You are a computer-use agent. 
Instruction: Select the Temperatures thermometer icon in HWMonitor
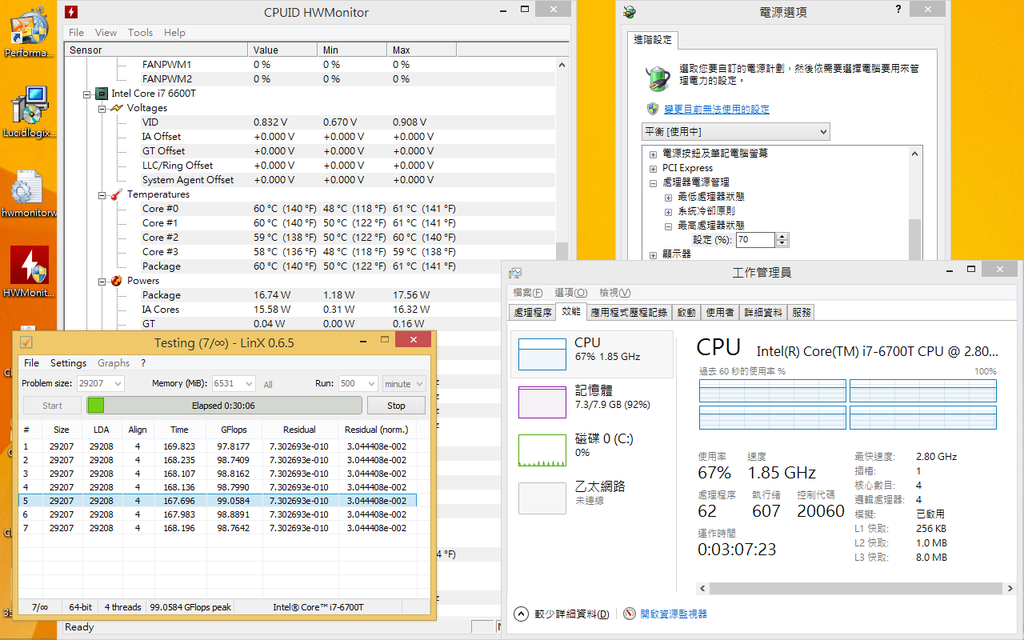[117, 194]
